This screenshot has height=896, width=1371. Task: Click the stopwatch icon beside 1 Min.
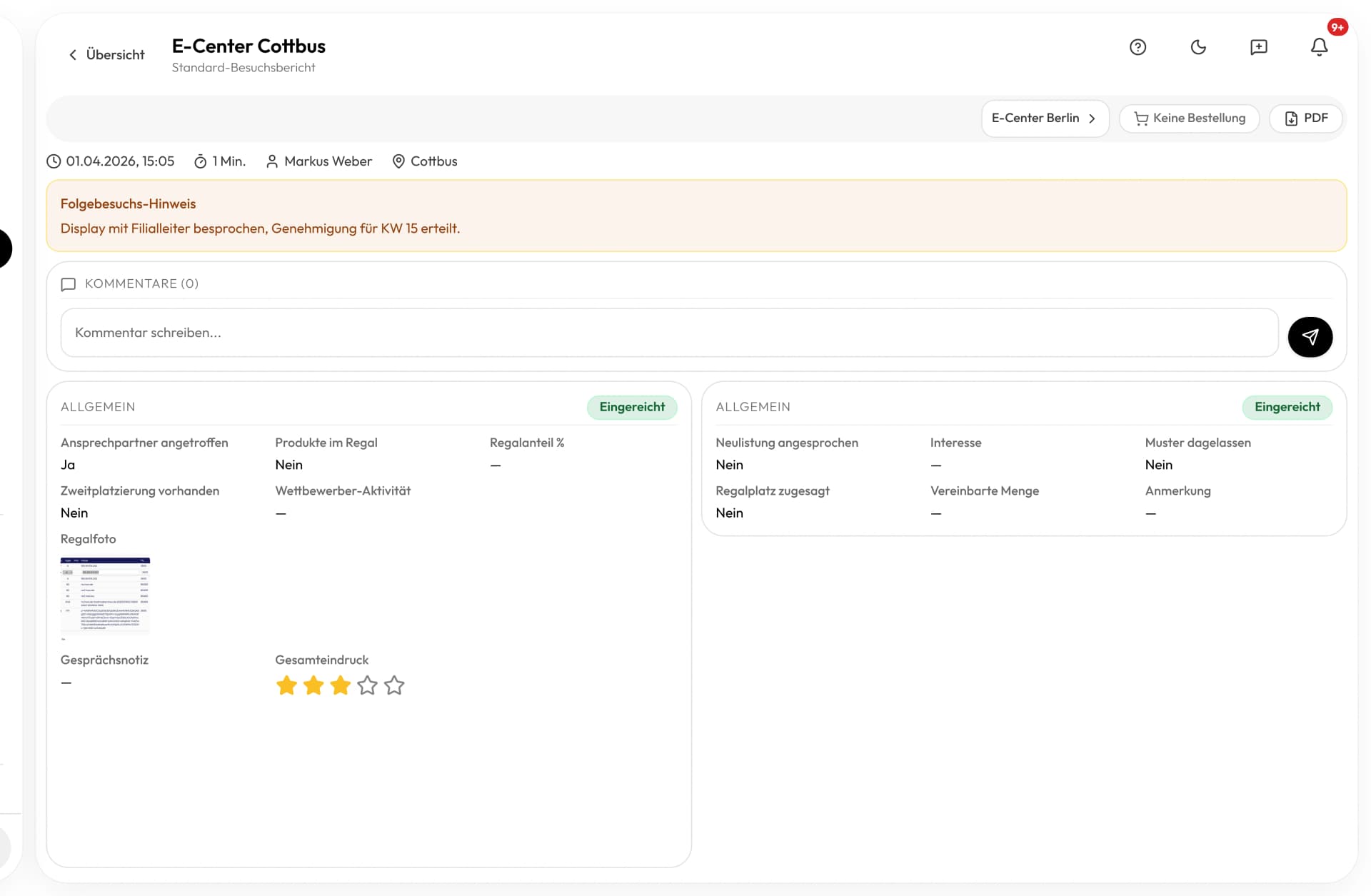[201, 161]
